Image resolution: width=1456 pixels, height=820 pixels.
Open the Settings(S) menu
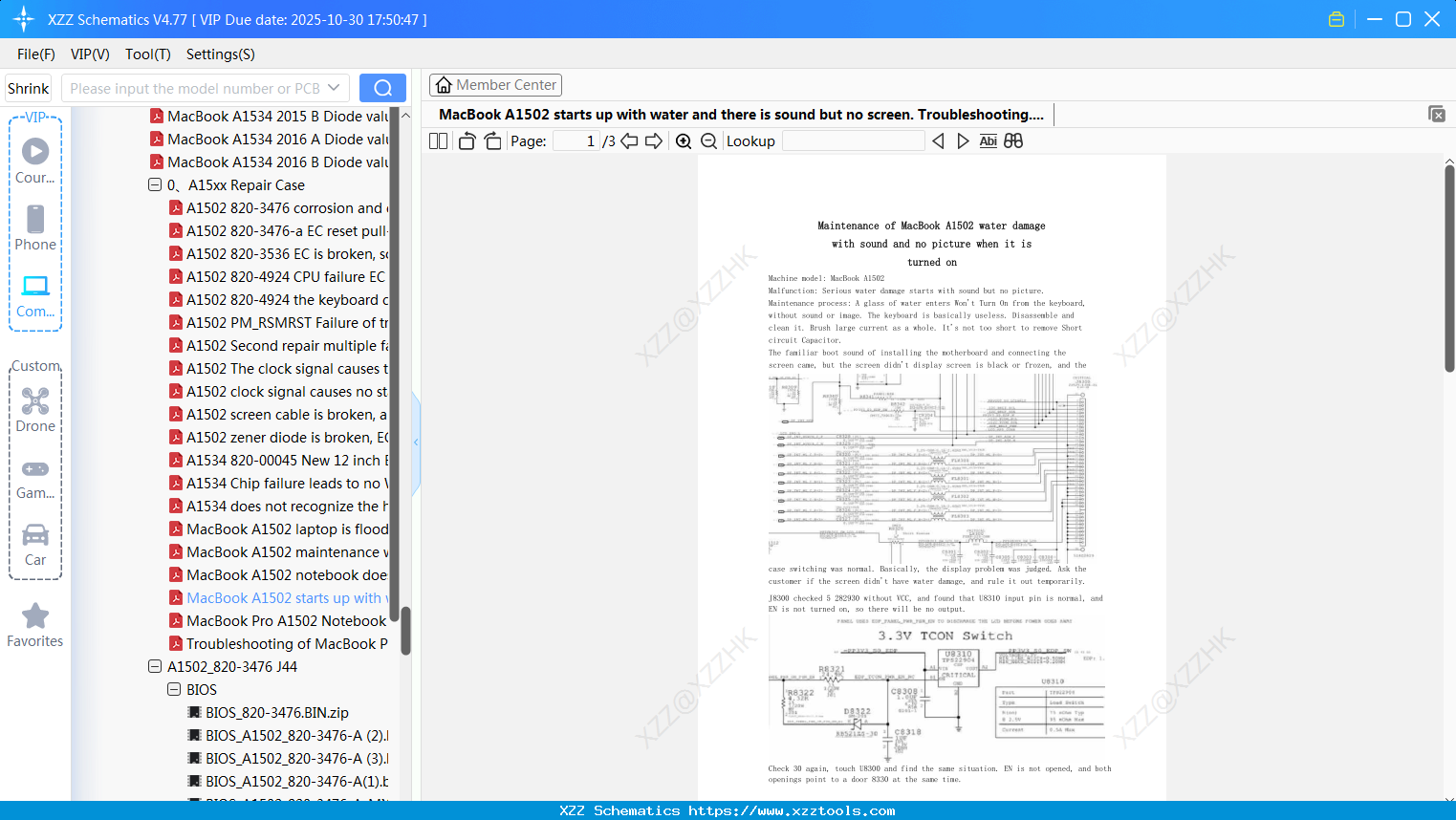pos(221,54)
